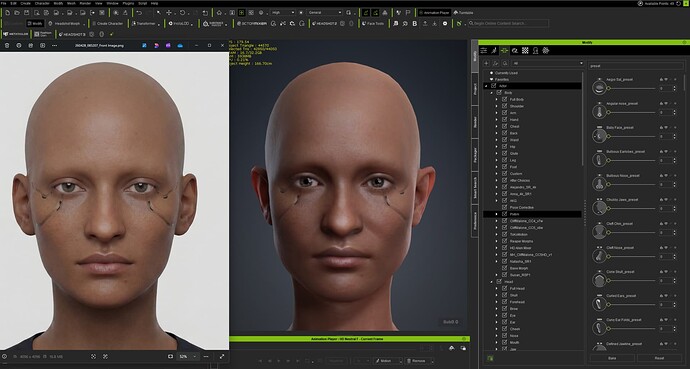The height and width of the screenshot is (369, 690).
Task: Click the Undo arrow icon
Action: point(139,13)
